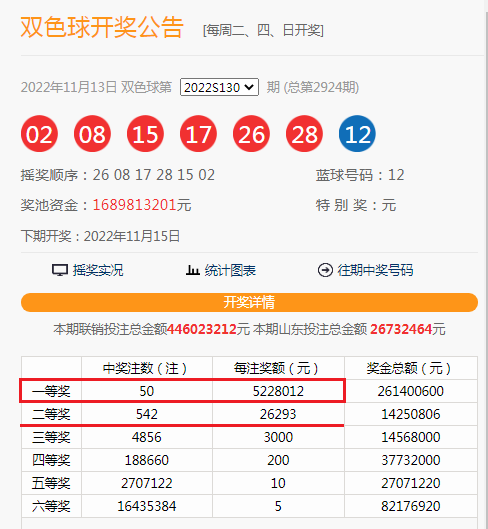Click the page scrollbar at right edge
Image resolution: width=488 pixels, height=529 pixels.
(x=486, y=264)
